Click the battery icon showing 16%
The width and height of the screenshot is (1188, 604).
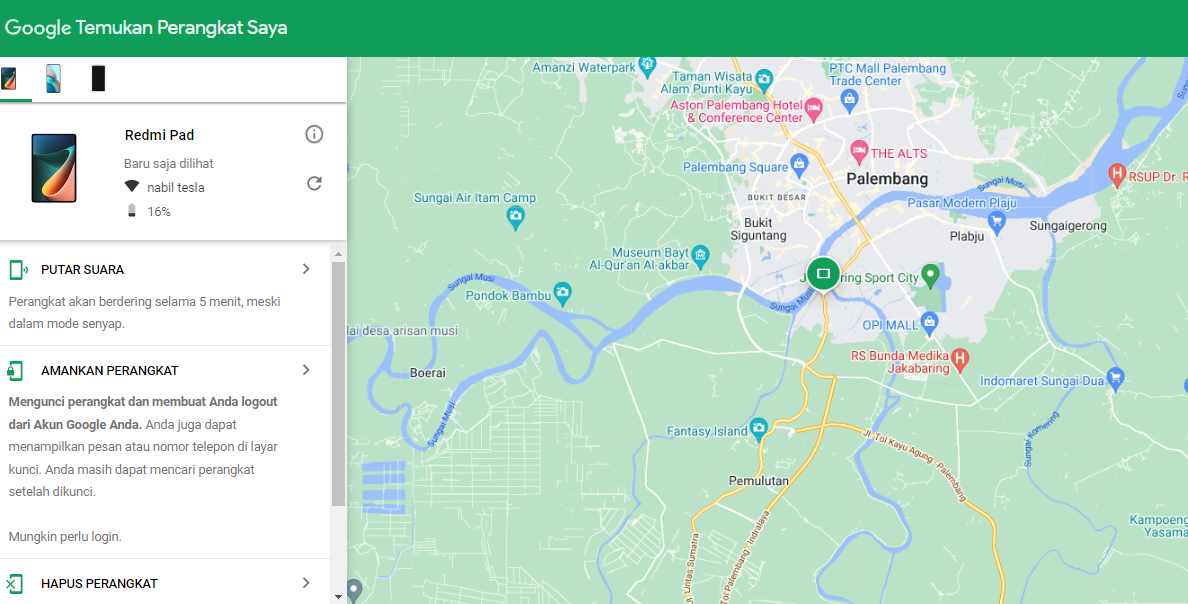coord(132,211)
